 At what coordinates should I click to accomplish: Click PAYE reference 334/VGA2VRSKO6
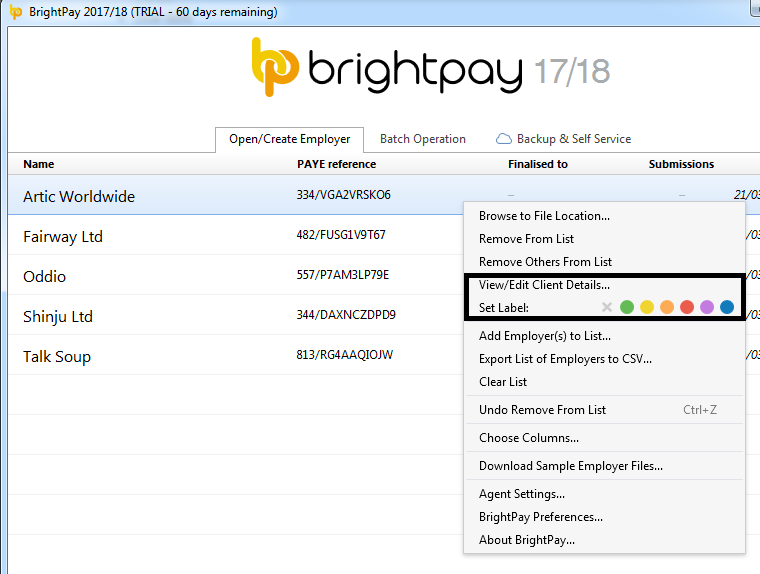[344, 195]
